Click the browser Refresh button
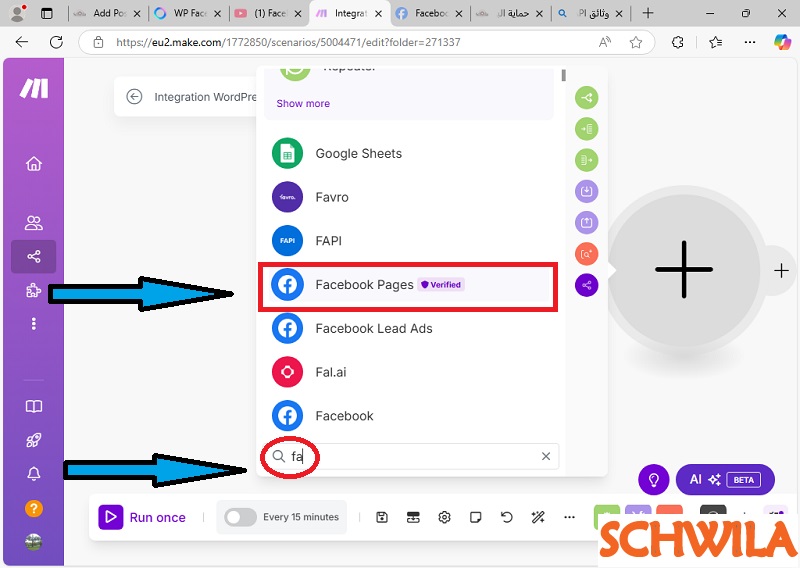The width and height of the screenshot is (800, 568). tap(56, 42)
